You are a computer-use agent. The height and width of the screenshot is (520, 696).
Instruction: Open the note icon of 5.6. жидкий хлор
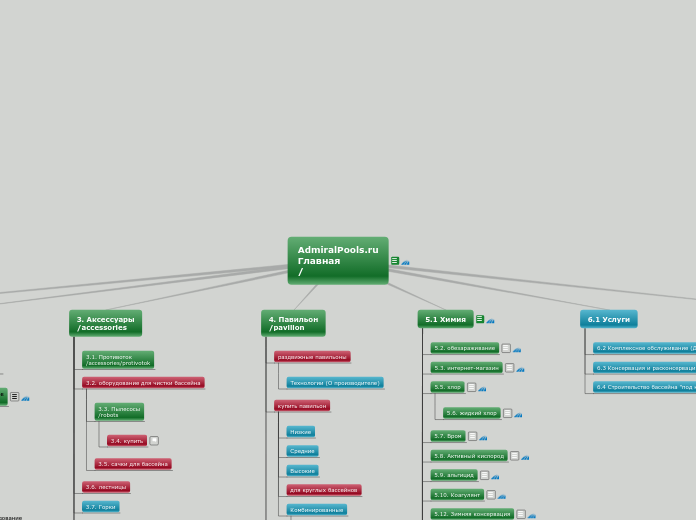[507, 413]
